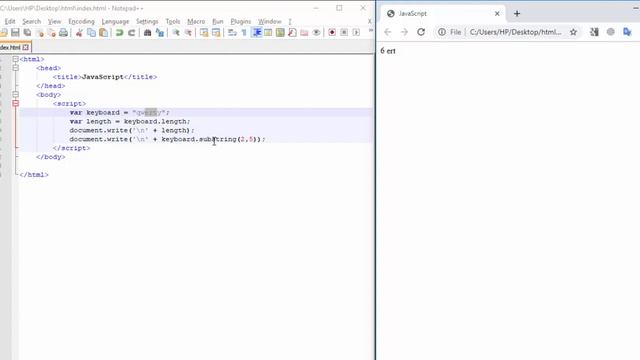The height and width of the screenshot is (360, 640).
Task: Click the closing </script> tag line
Action: tap(71, 148)
